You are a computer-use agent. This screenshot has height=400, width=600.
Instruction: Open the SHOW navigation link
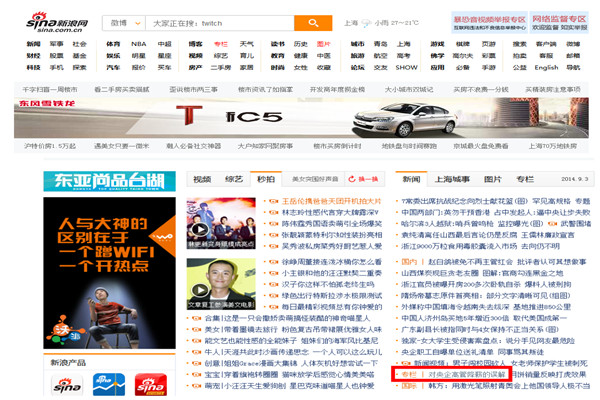click(406, 67)
